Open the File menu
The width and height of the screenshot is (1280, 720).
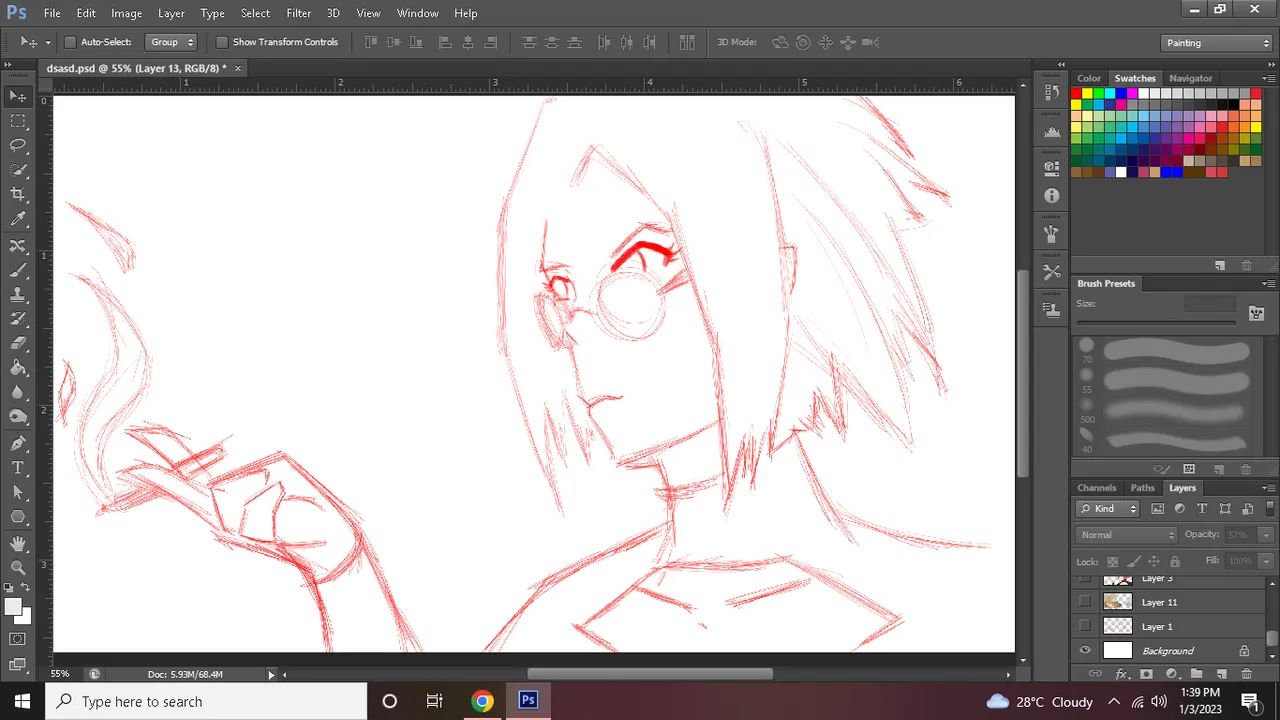click(x=52, y=13)
